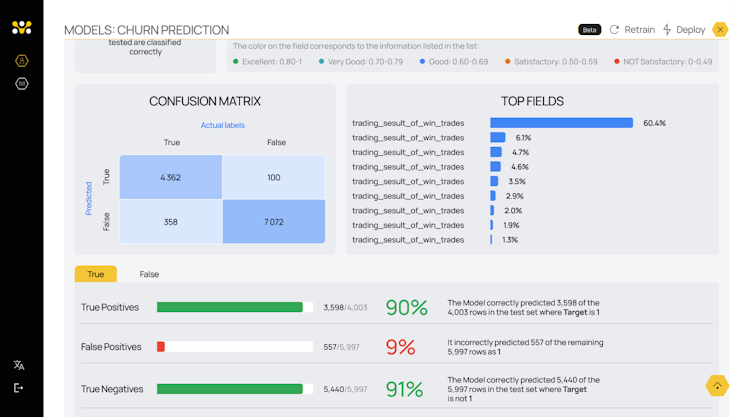Click the yellow hexagon close icon
The height and width of the screenshot is (417, 750).
click(720, 30)
